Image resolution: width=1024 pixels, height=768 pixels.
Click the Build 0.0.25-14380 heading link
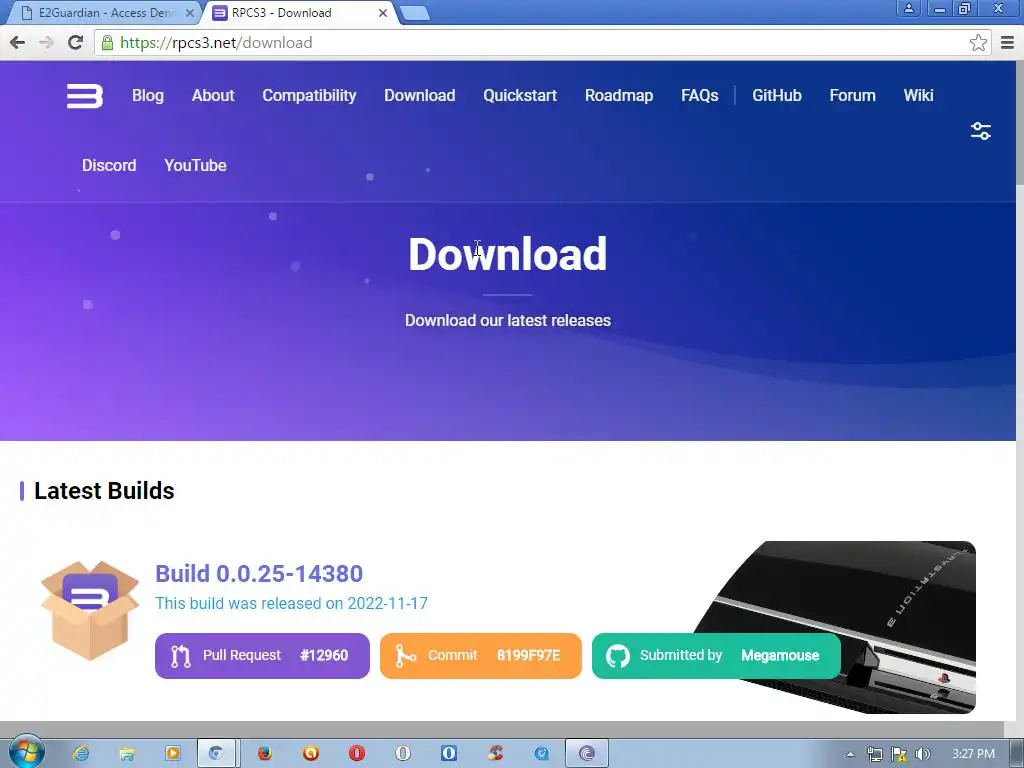[x=259, y=573]
